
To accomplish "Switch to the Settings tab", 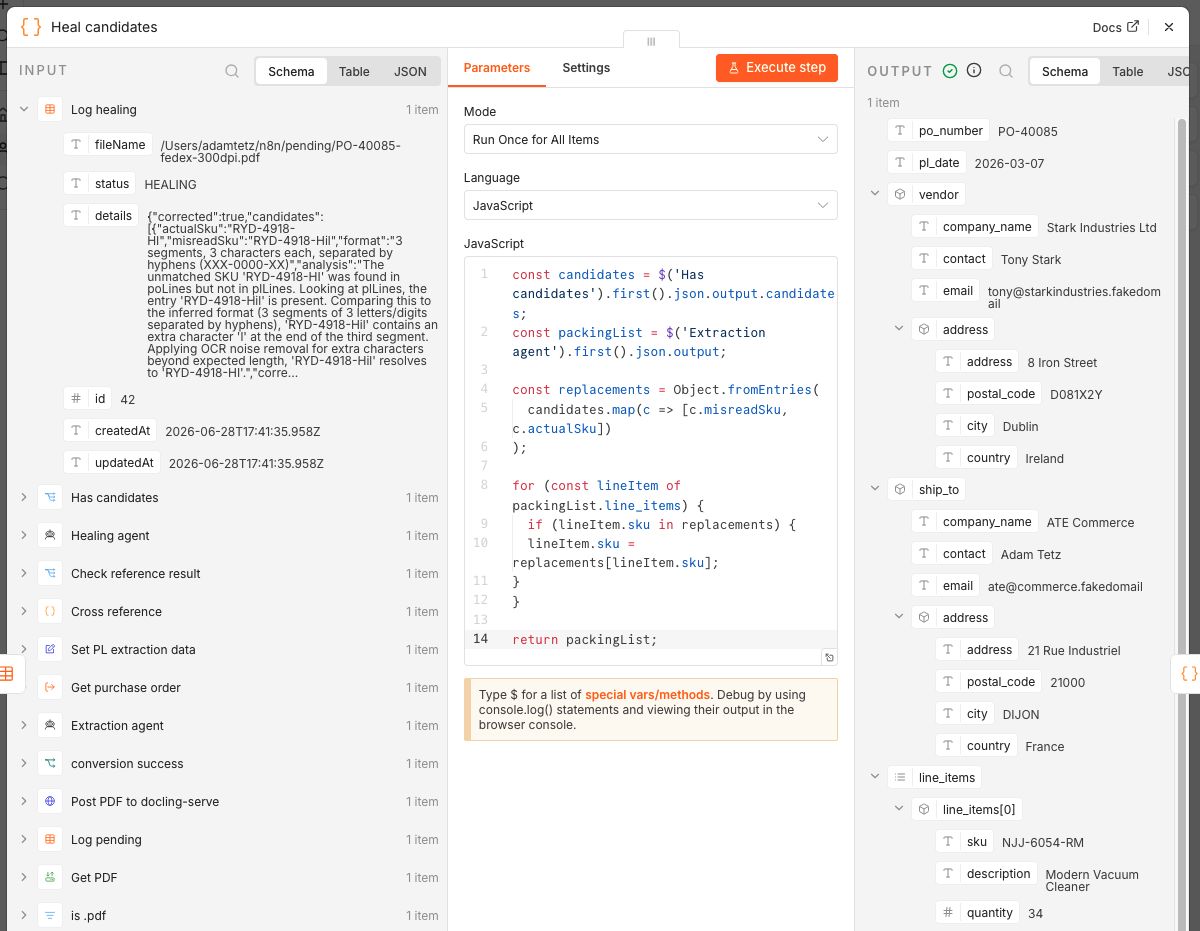I will click(x=586, y=68).
